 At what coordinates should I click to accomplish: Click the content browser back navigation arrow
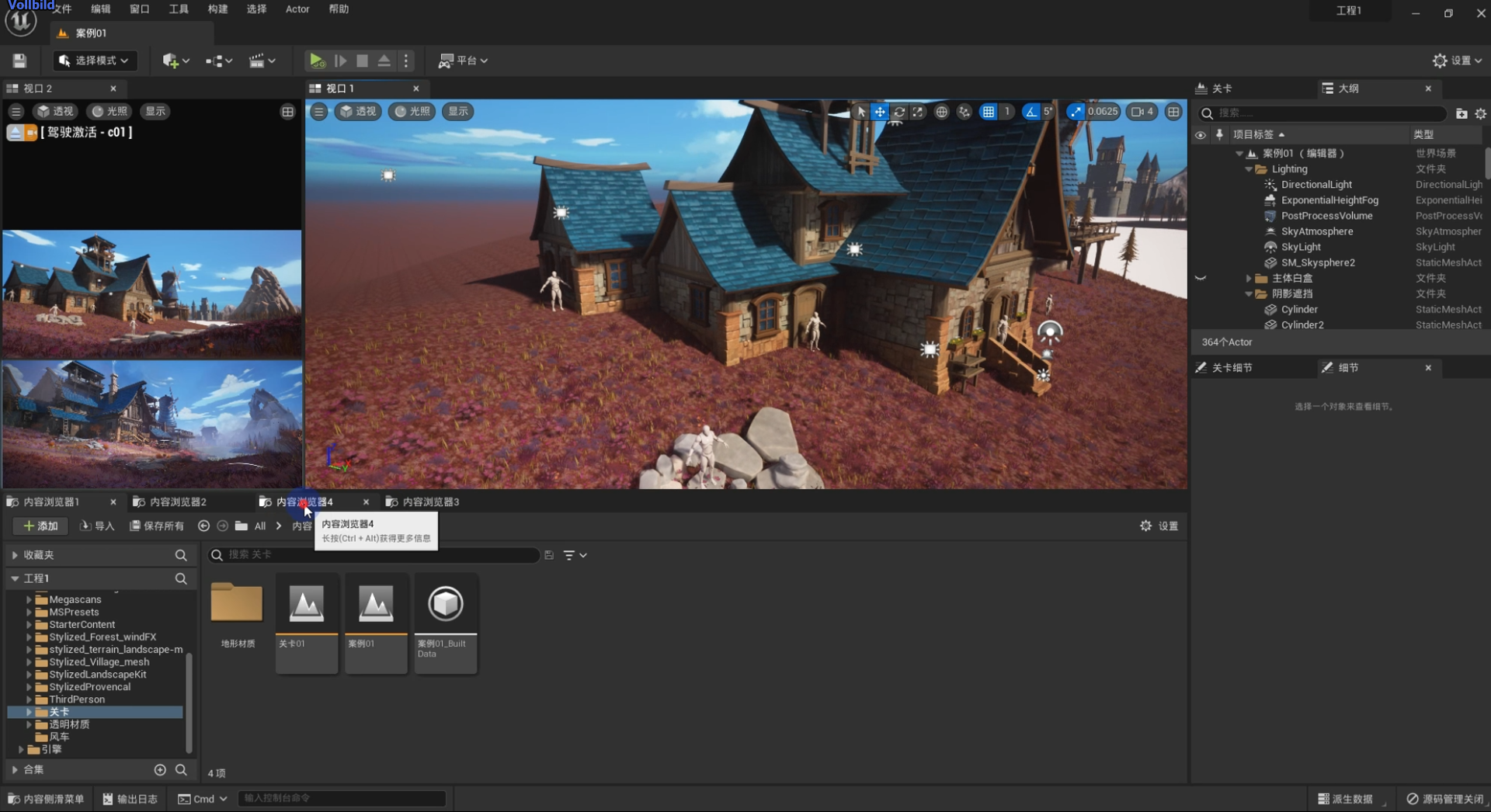(x=203, y=526)
